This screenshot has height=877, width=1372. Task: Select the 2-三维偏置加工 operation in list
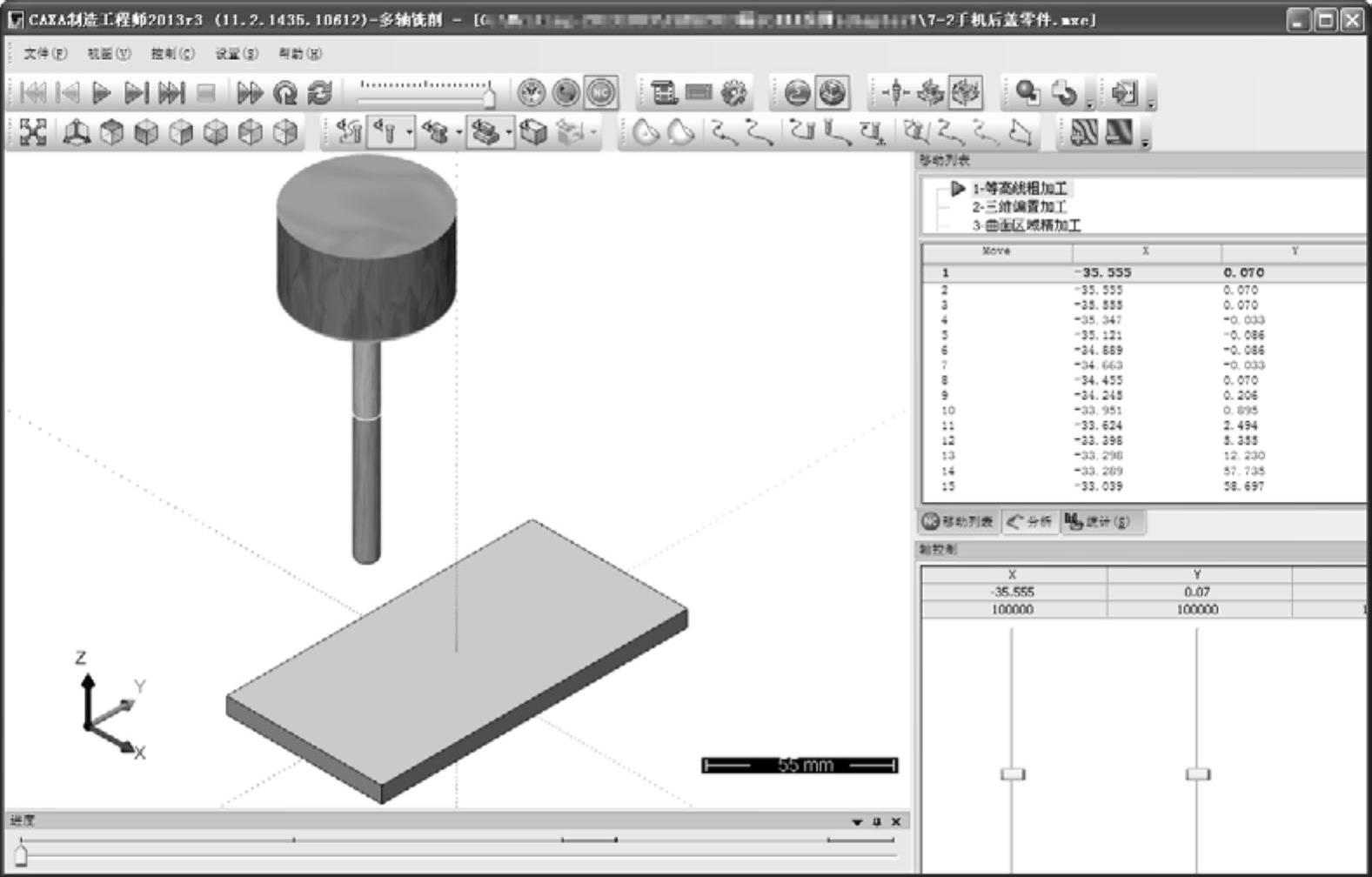[x=1019, y=207]
